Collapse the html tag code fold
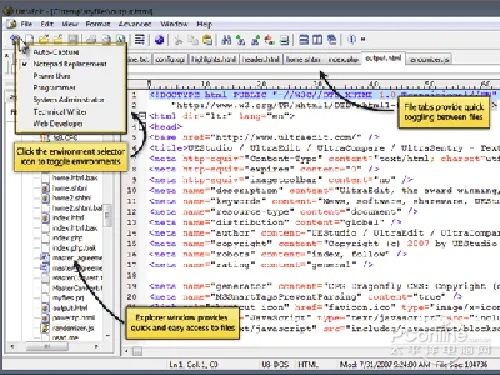This screenshot has height=375, width=500. point(143,116)
